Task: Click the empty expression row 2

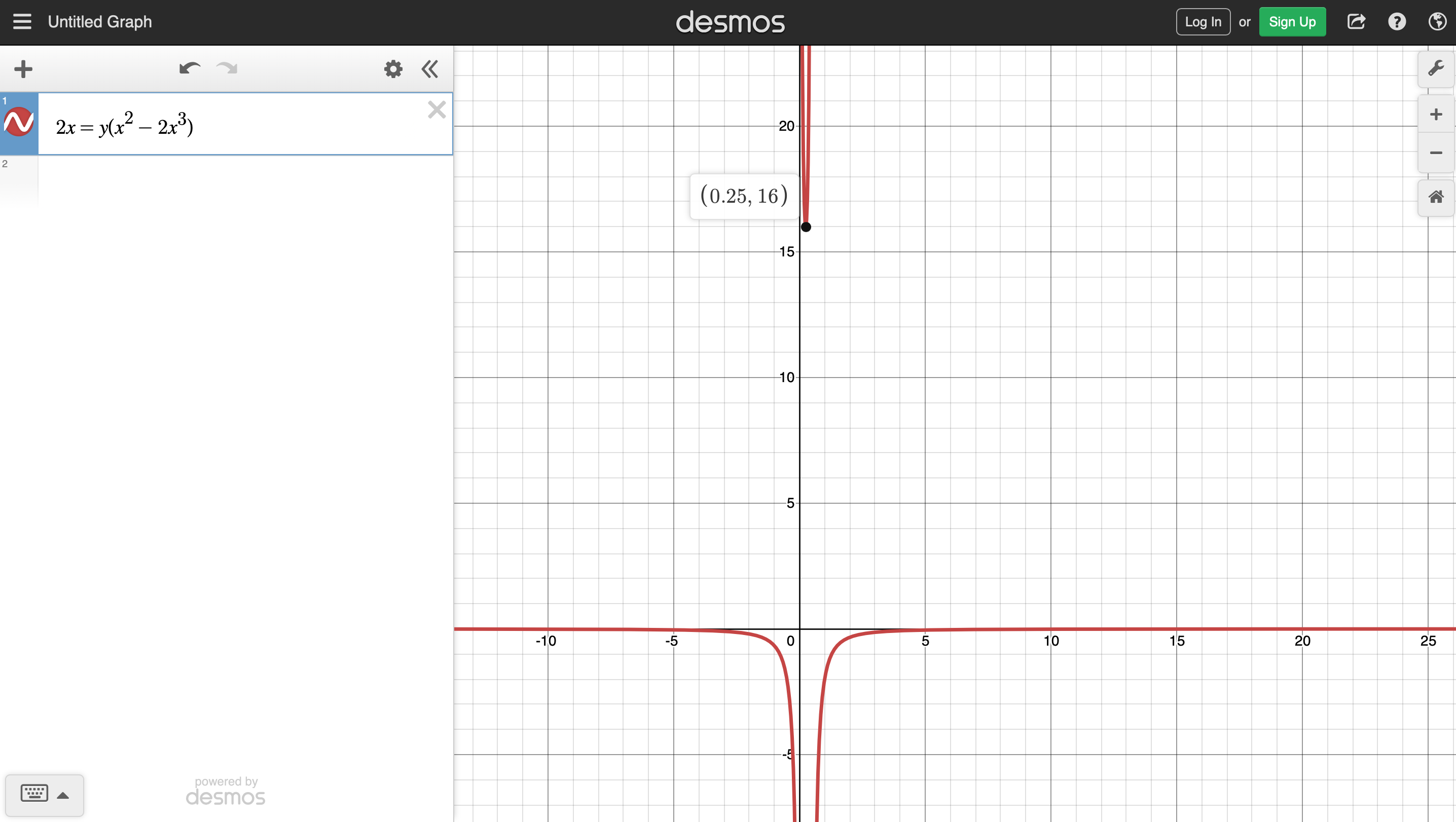Action: click(245, 181)
